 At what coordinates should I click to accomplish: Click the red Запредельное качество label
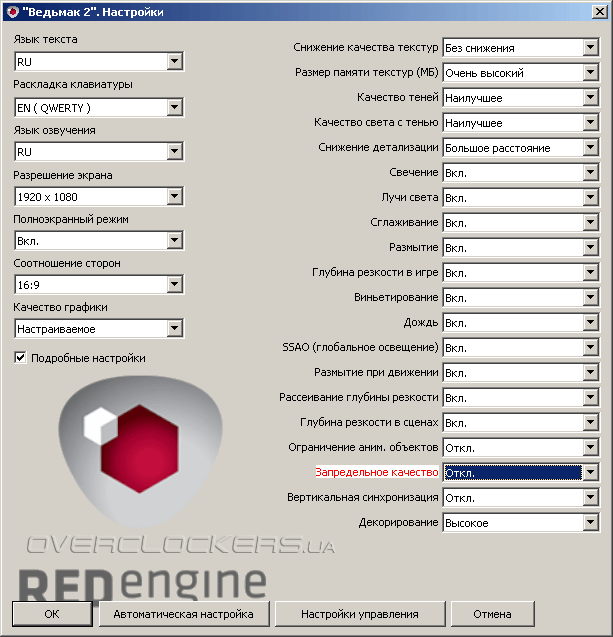(x=377, y=472)
